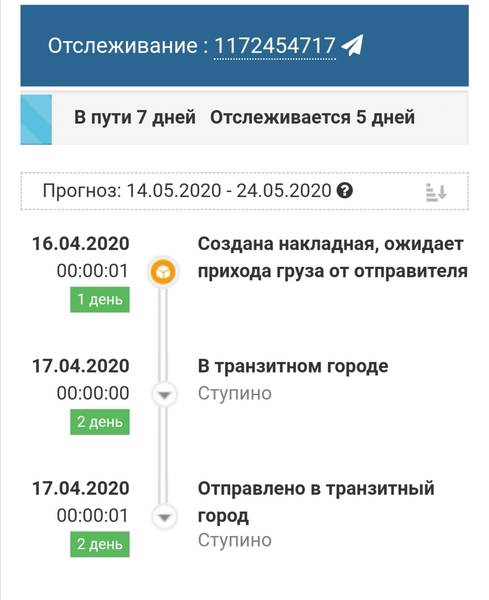Screen dimensions: 489x600
Task: Click the Прогноз date range field
Action: 244,191
